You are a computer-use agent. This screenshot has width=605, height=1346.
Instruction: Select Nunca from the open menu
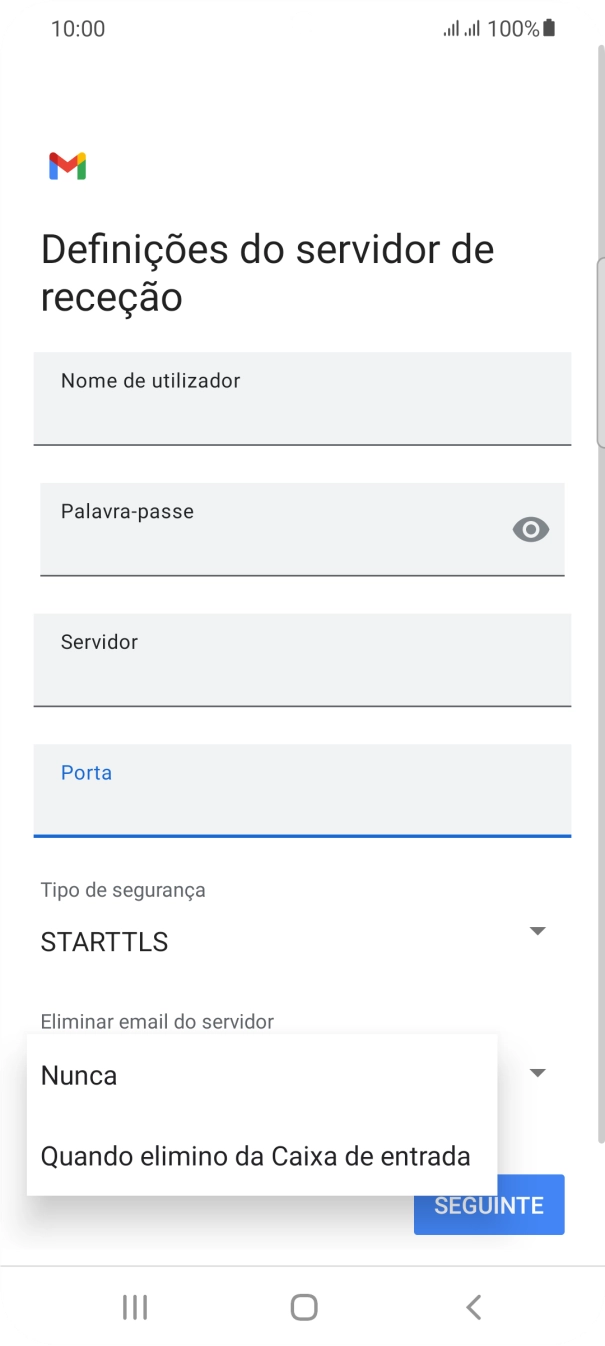pos(78,1075)
